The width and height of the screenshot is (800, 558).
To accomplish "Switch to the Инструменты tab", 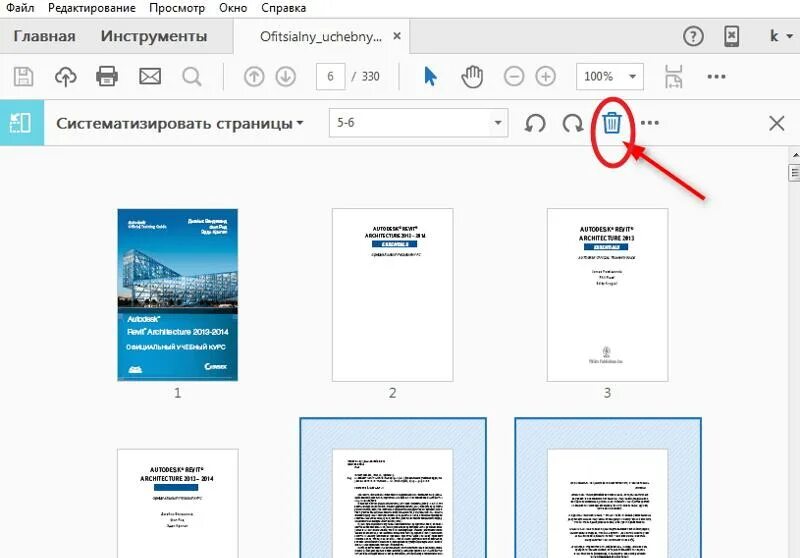I will click(x=154, y=36).
